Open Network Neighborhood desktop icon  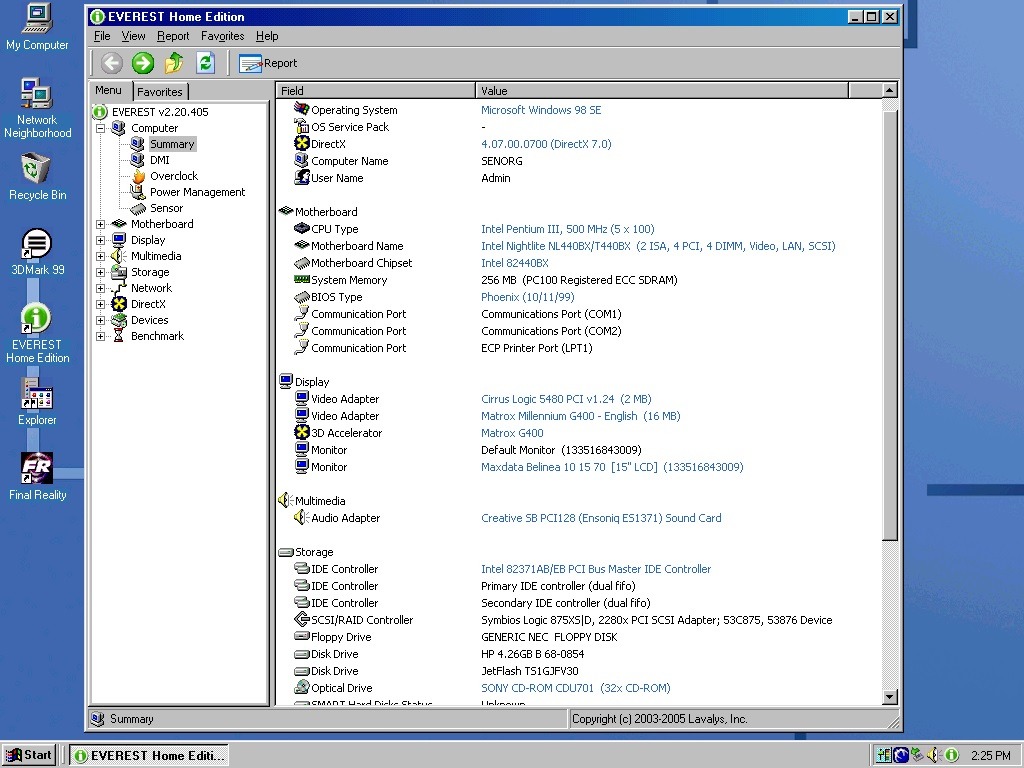tap(37, 108)
